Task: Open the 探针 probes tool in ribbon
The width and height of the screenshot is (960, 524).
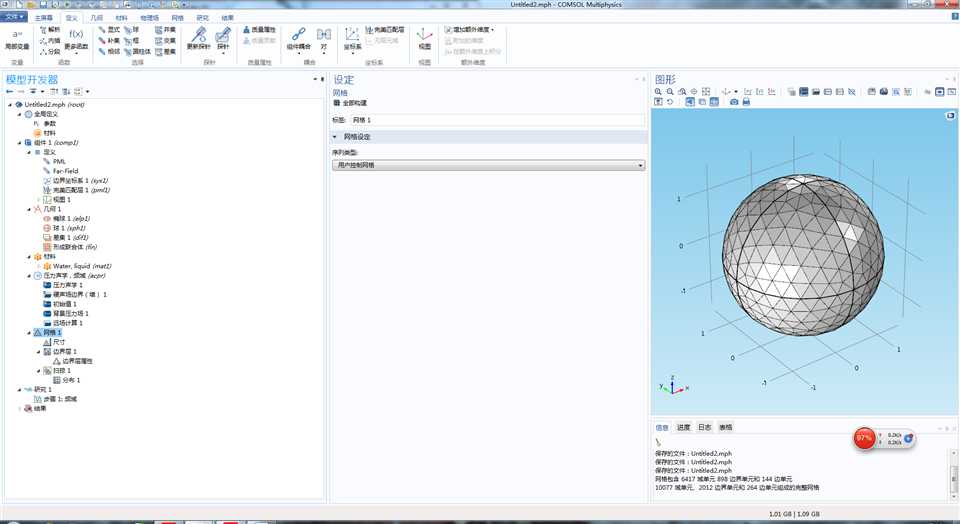Action: [x=223, y=38]
